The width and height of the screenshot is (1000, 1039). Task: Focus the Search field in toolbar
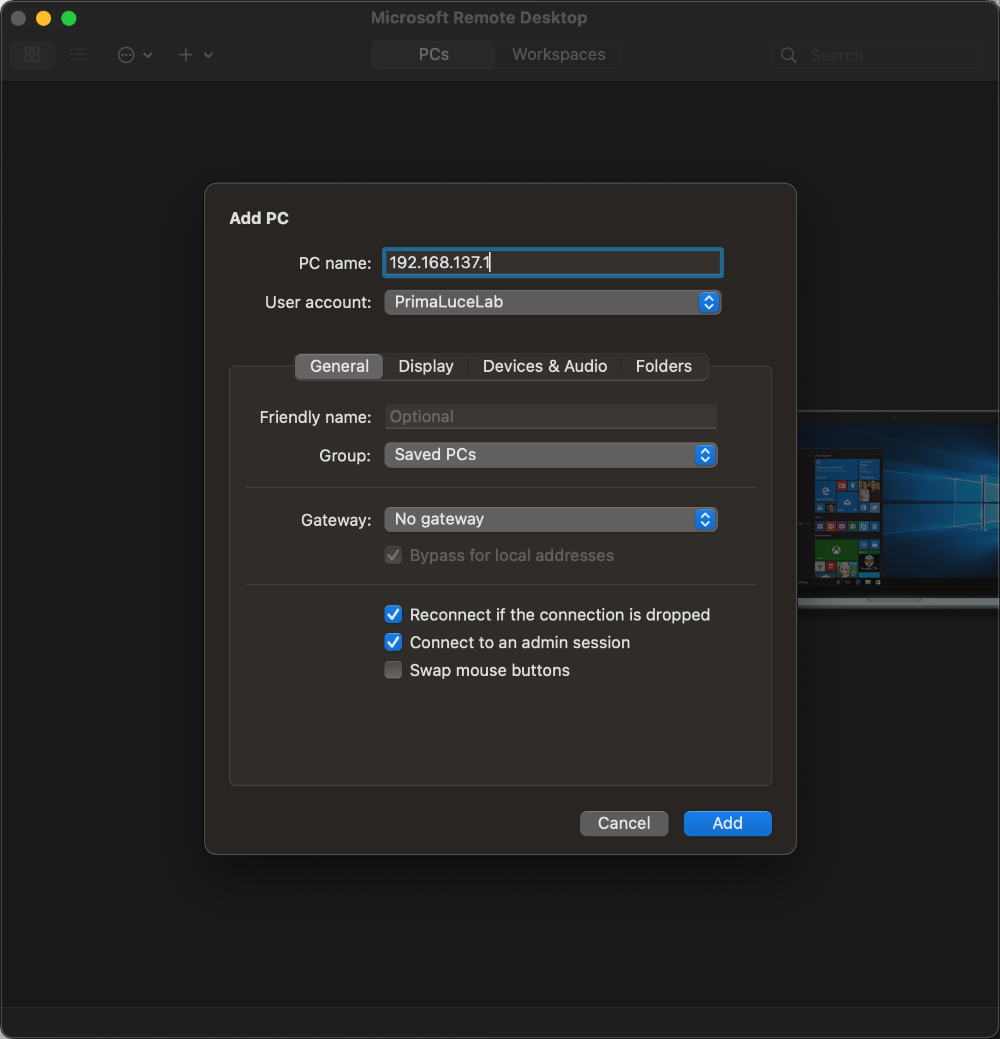tap(877, 55)
